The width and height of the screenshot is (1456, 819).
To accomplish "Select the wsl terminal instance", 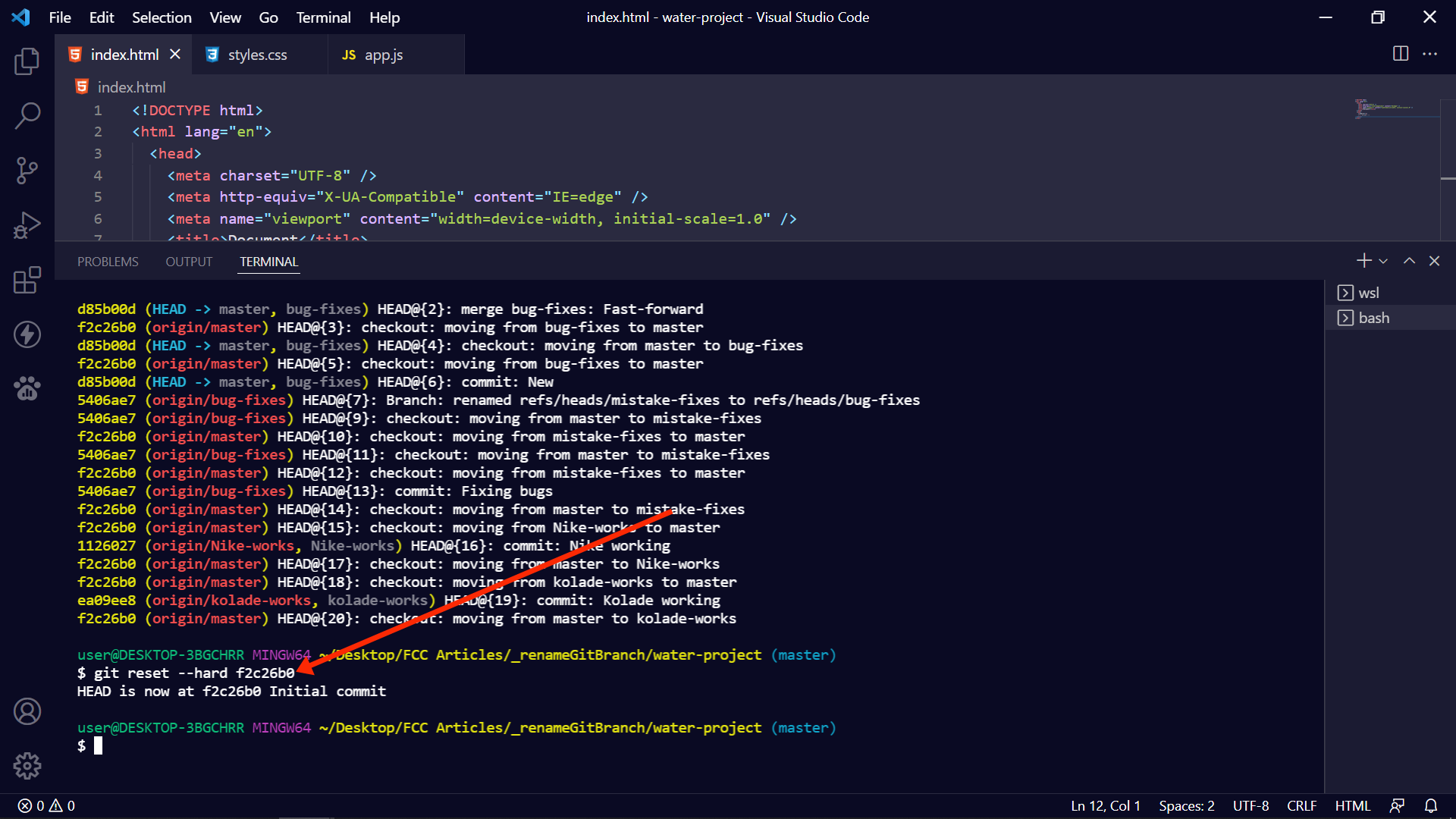I will [x=1368, y=293].
